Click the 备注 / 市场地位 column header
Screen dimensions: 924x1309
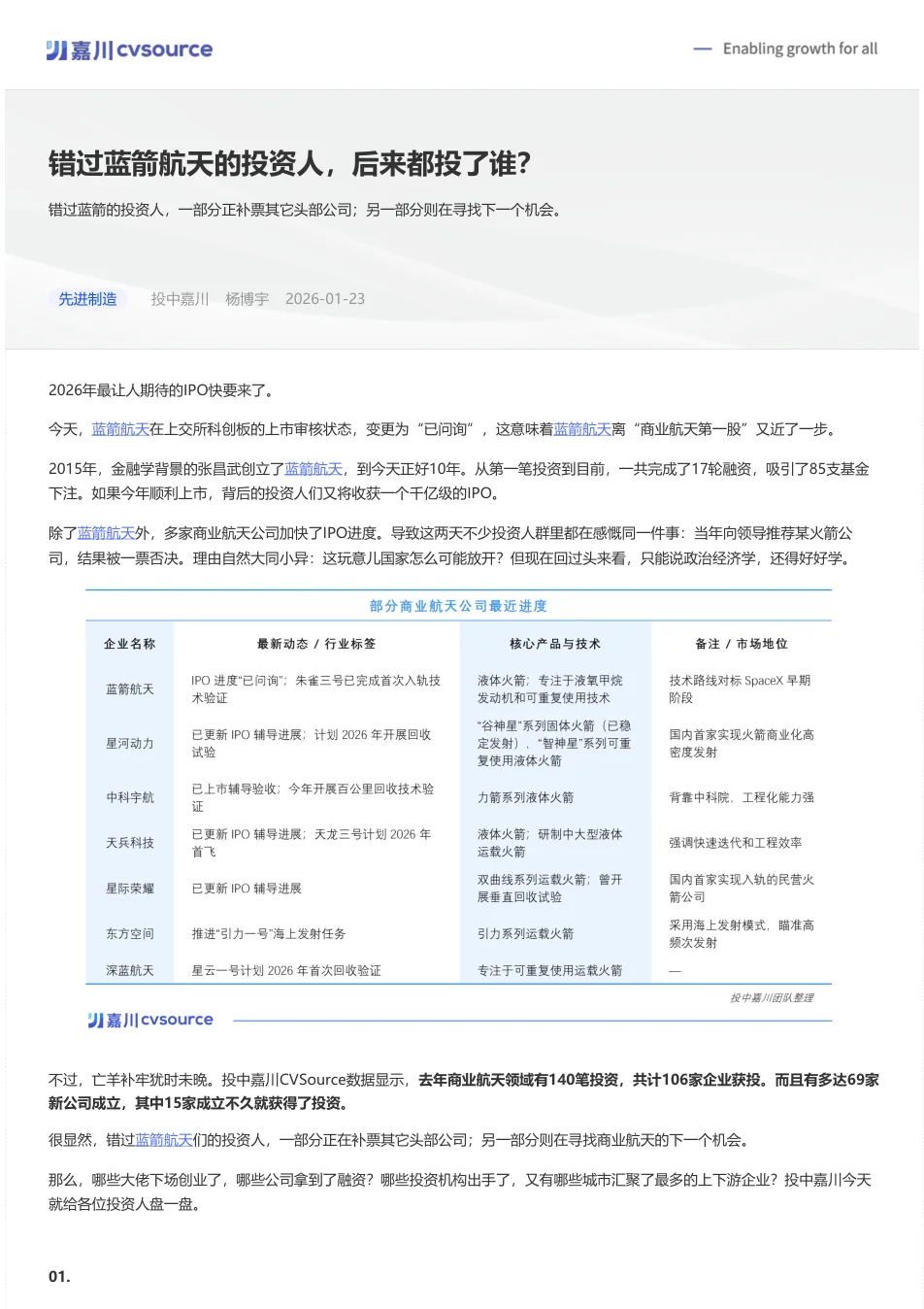742,644
